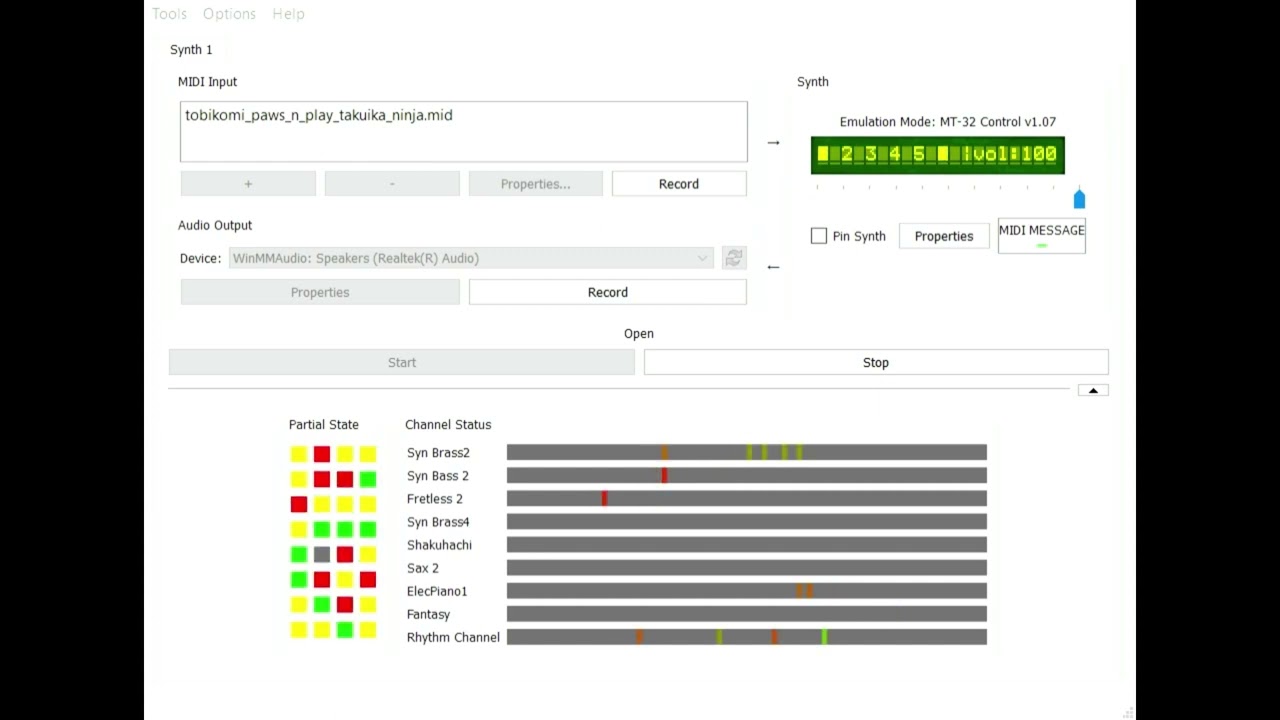Collapse the details panel with the arrow
Image resolution: width=1280 pixels, height=720 pixels.
click(x=1093, y=390)
